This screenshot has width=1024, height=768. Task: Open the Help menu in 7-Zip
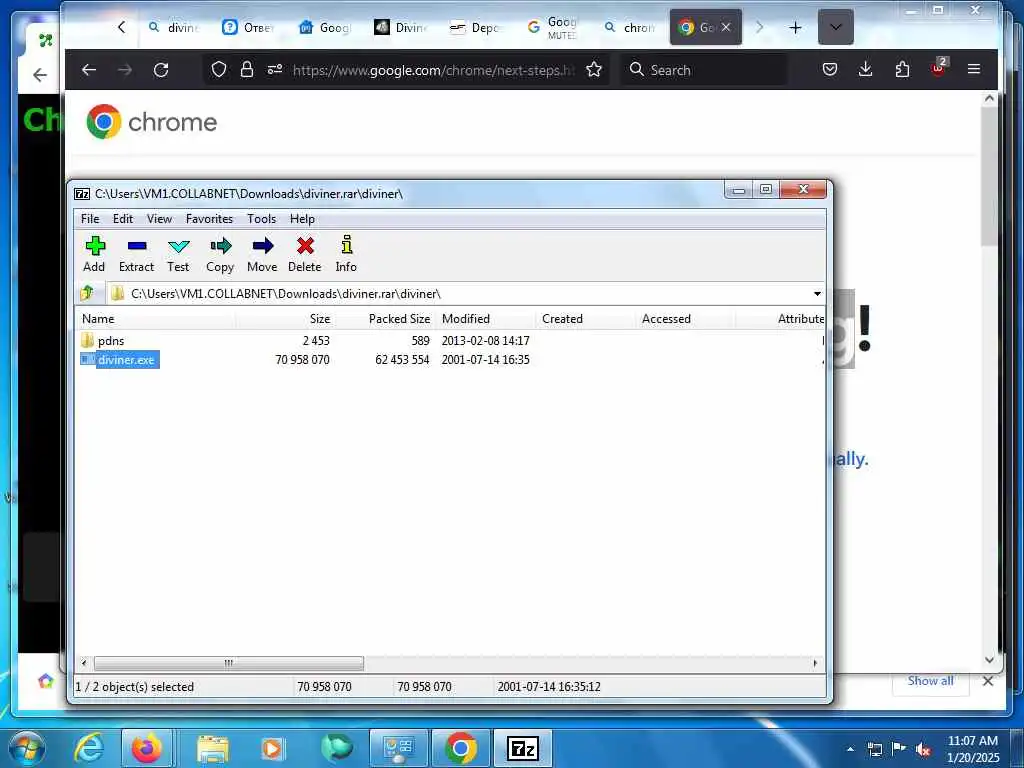coord(302,219)
